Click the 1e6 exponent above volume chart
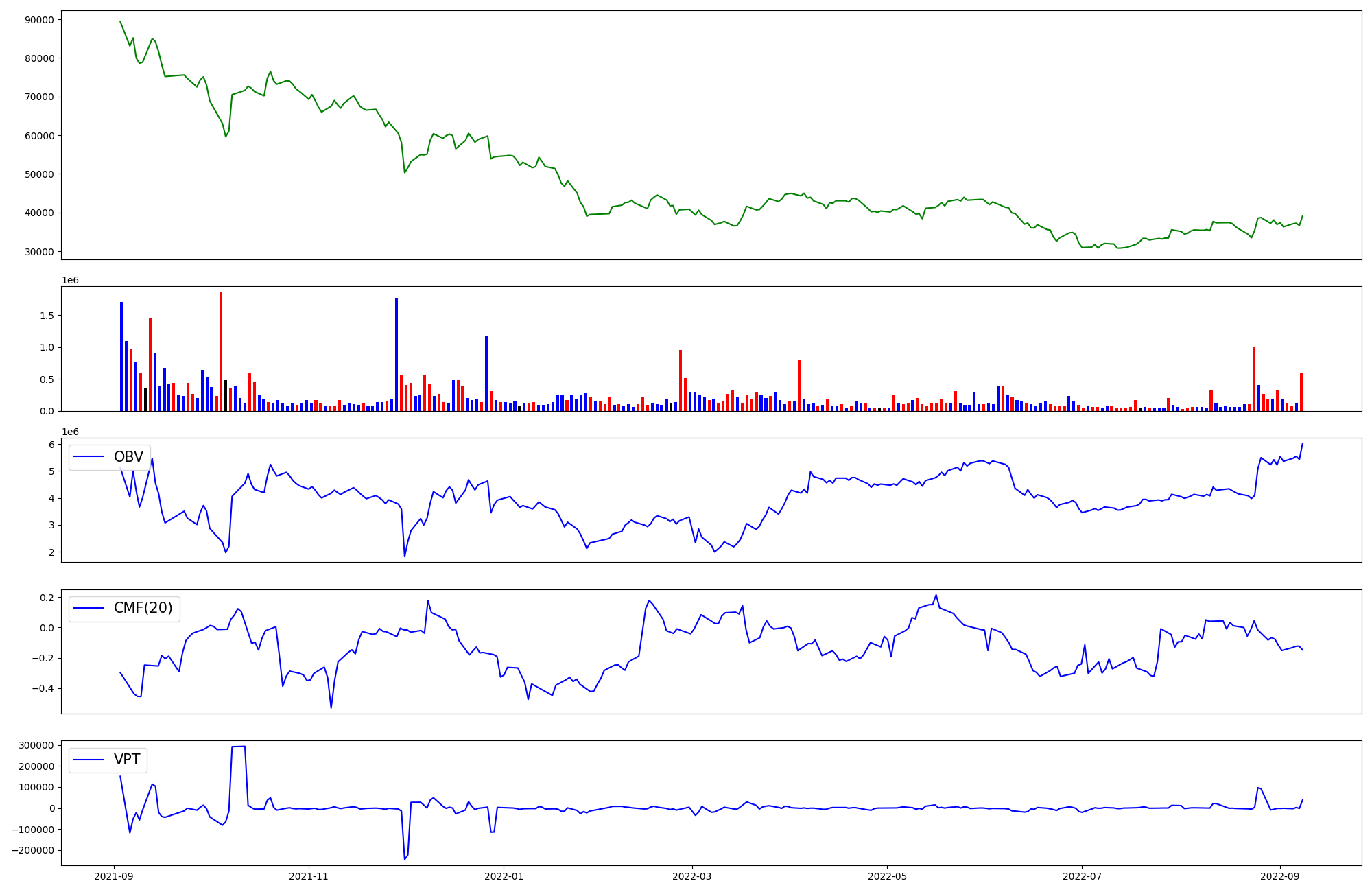1372x892 pixels. pos(70,280)
